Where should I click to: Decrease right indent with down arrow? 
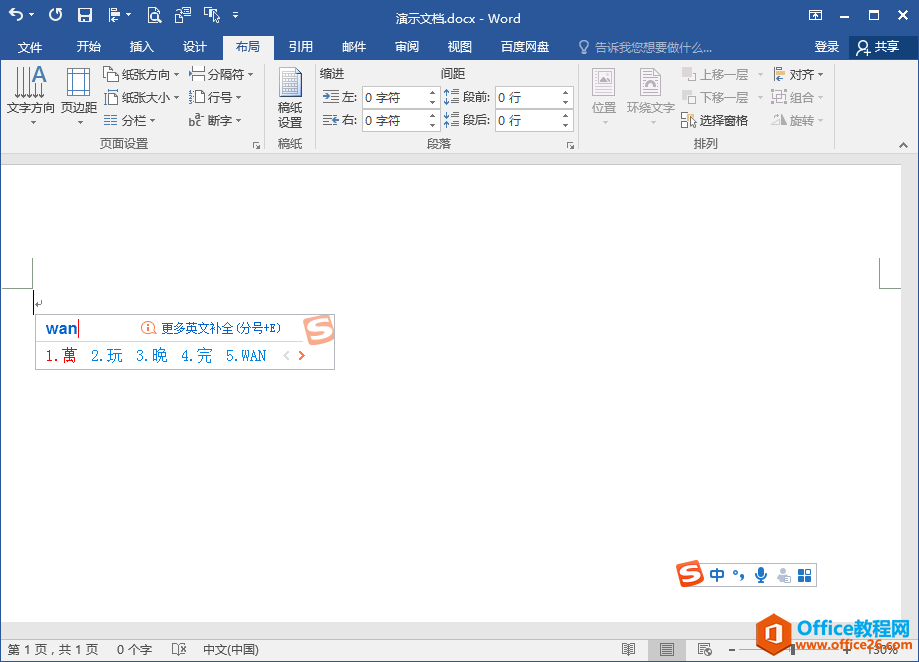pyautogui.click(x=433, y=125)
